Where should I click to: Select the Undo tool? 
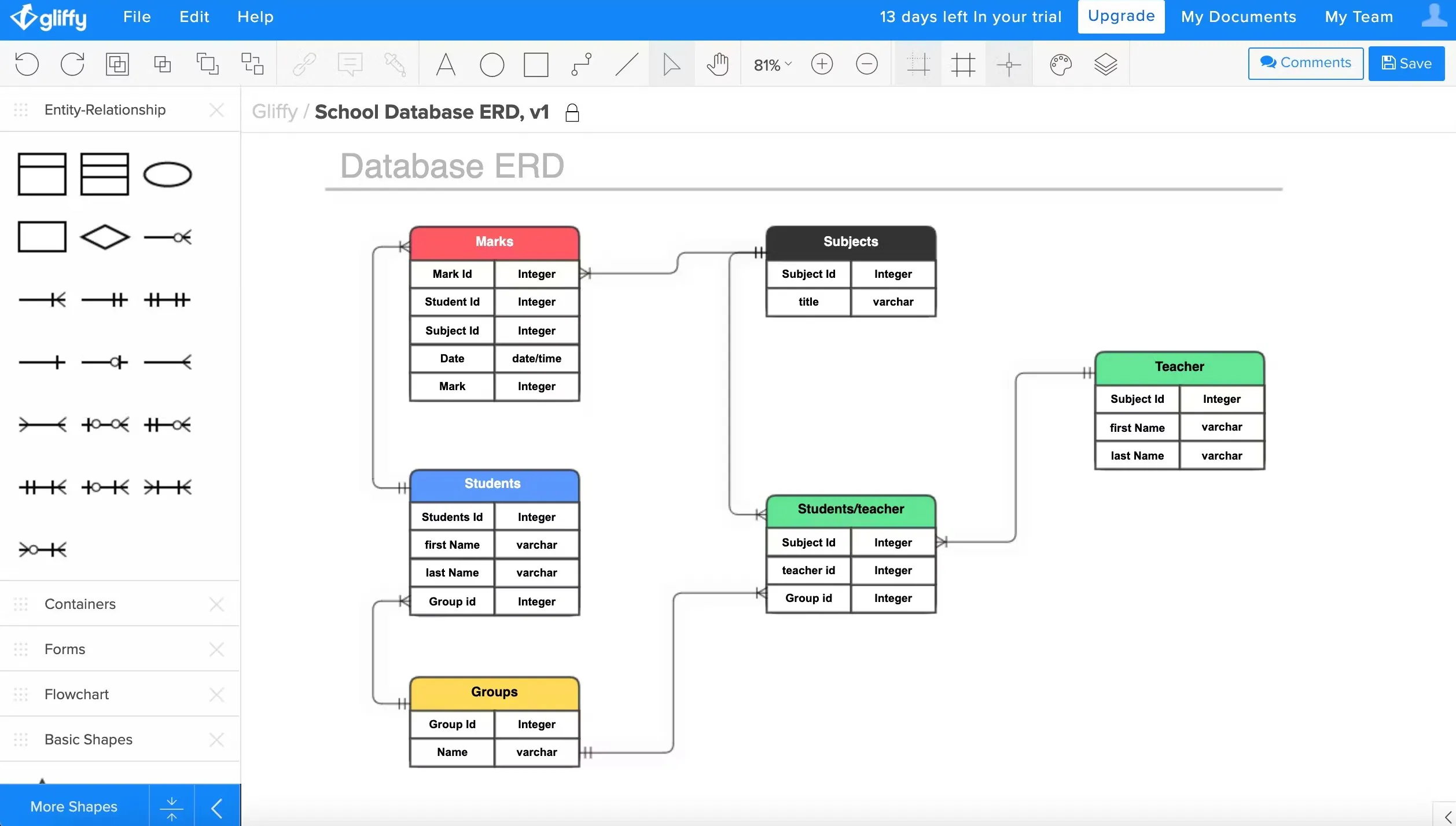coord(27,64)
